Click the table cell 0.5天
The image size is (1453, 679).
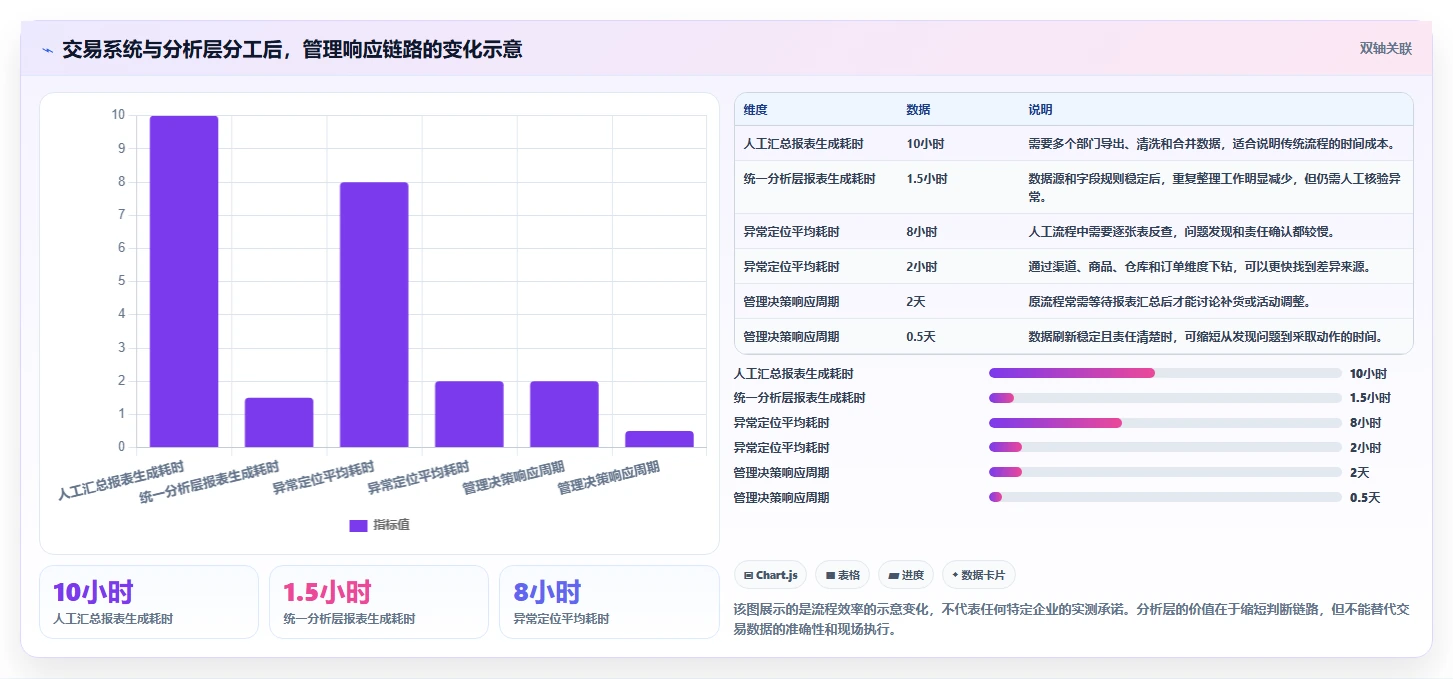tap(920, 336)
